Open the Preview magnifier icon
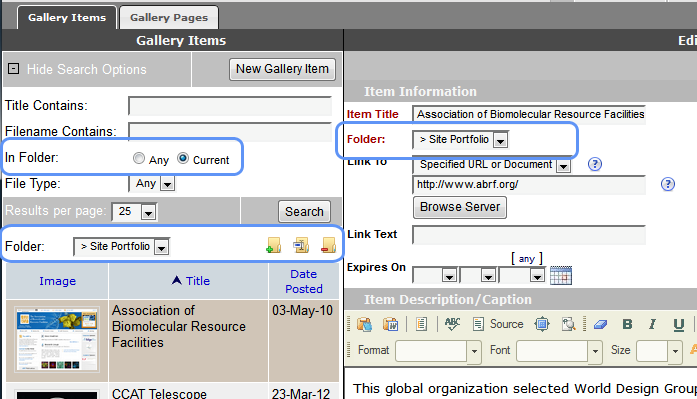Viewport: 697px width, 399px height. pyautogui.click(x=569, y=324)
